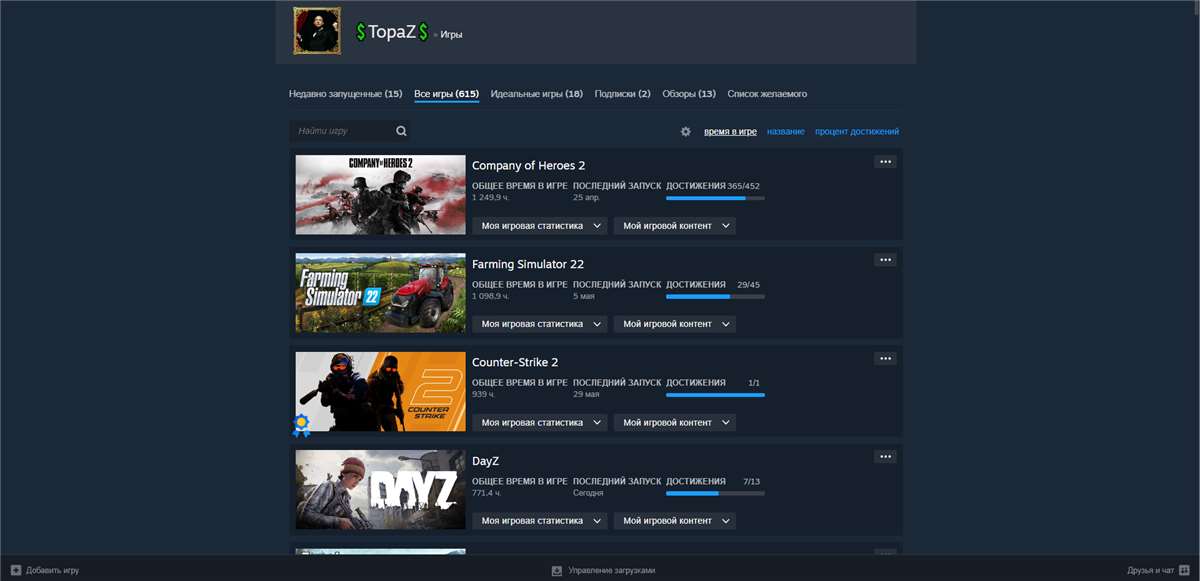The image size is (1200, 581).
Task: Click the Counter-Strike 2 title
Action: 515,362
